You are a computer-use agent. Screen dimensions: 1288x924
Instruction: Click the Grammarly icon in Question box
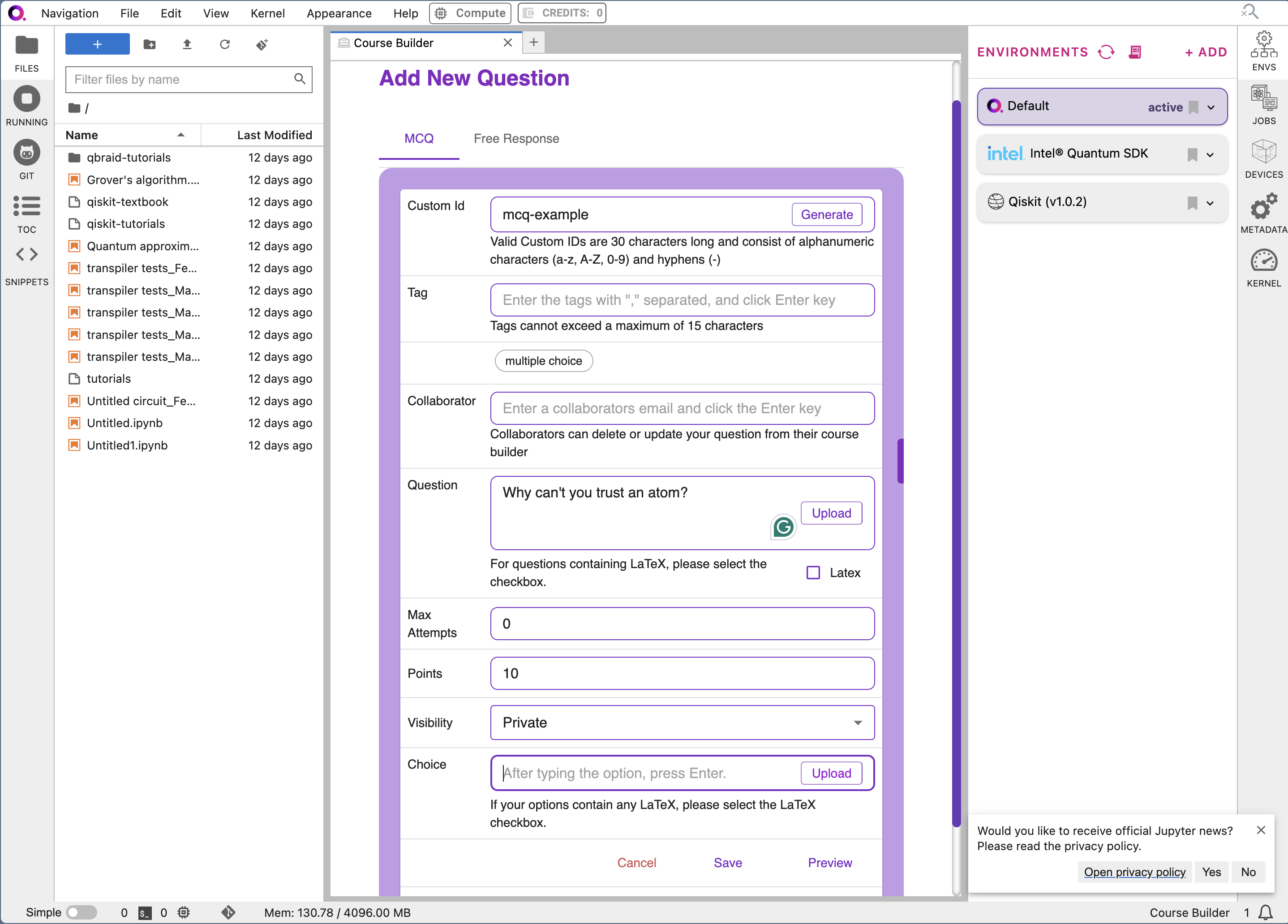click(783, 527)
